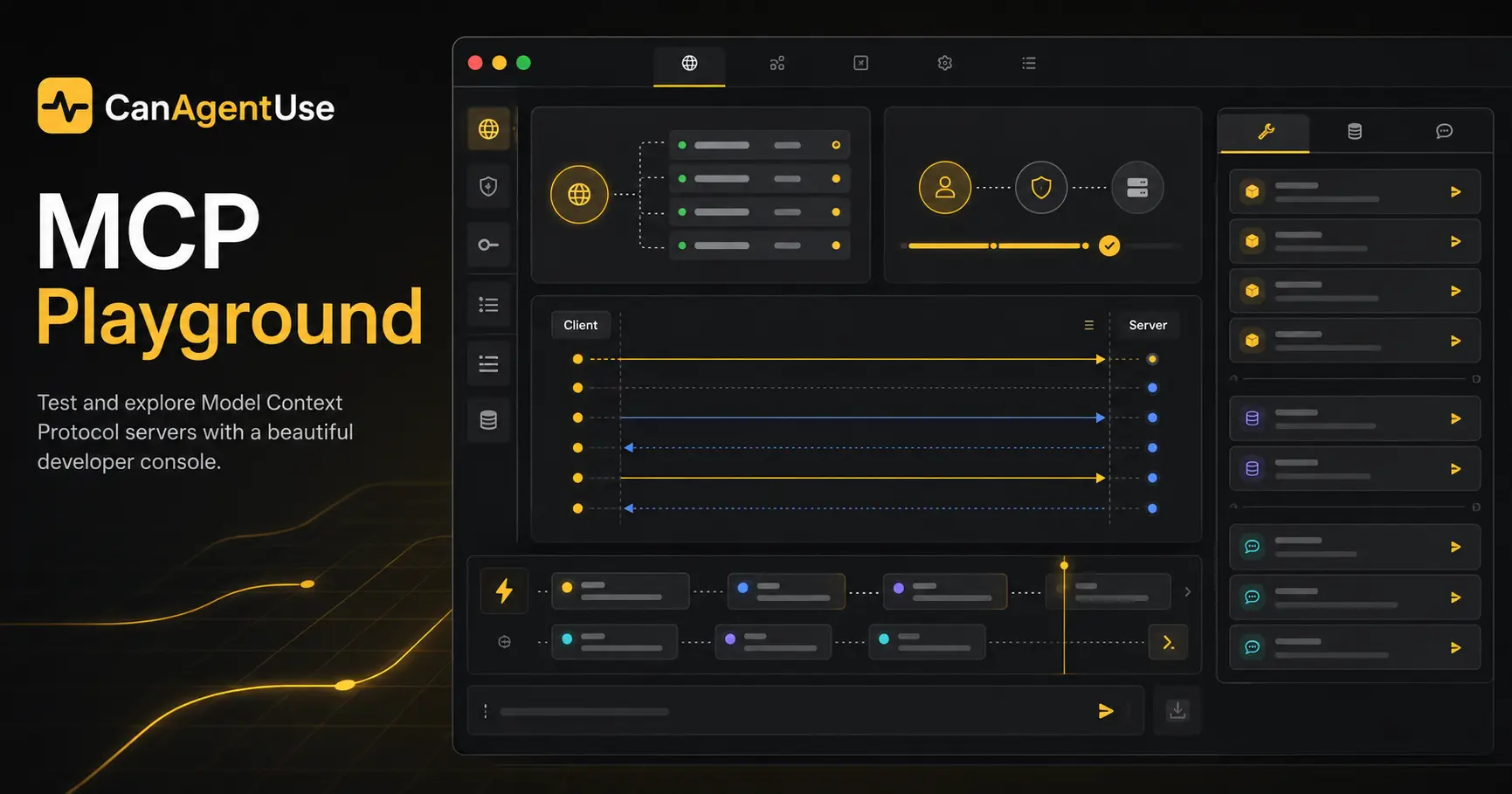Open the list view top tab
Image resolution: width=1512 pixels, height=794 pixels.
[1029, 63]
